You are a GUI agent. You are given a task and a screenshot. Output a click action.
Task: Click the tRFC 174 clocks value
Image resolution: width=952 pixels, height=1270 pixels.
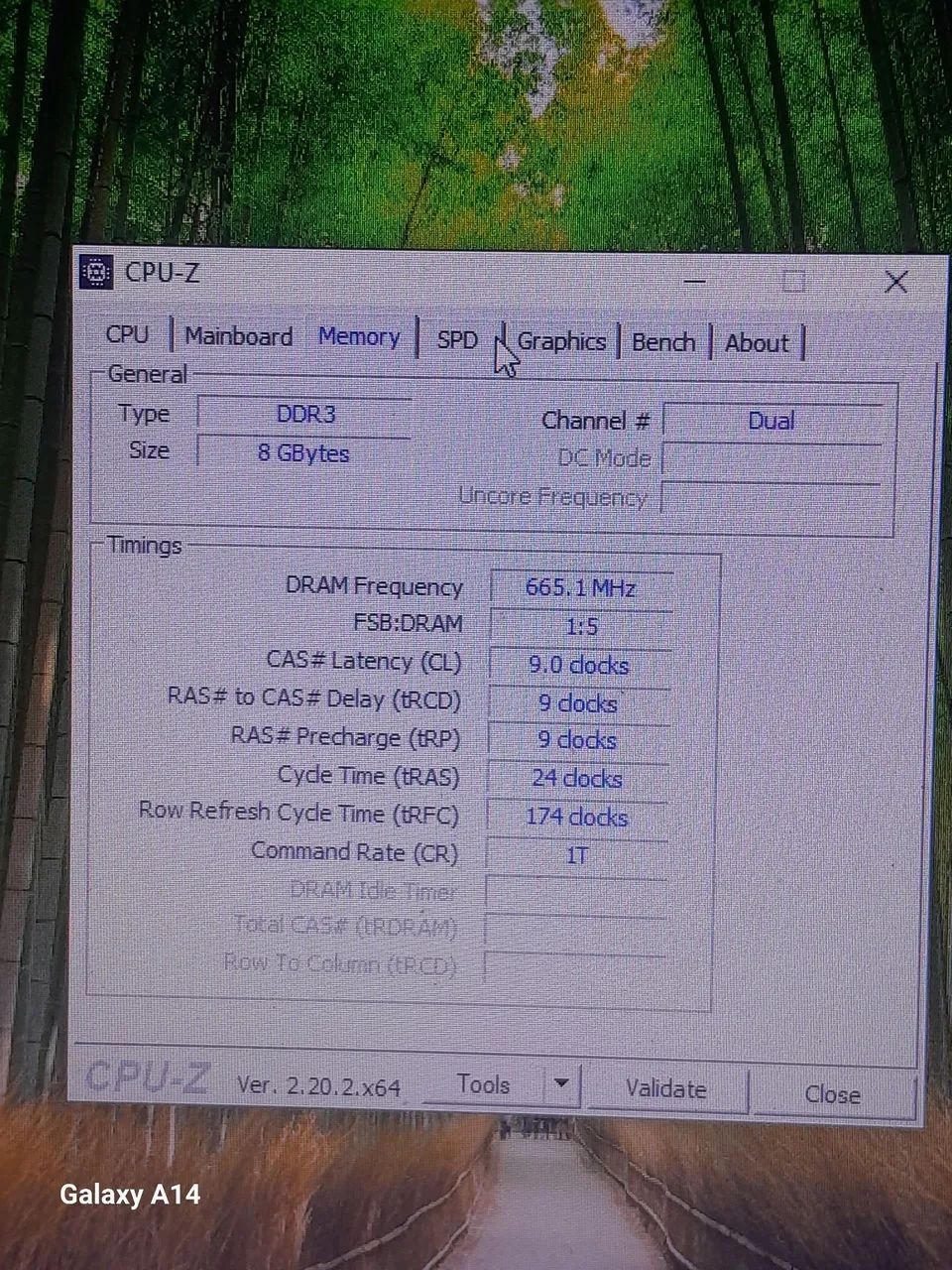576,817
